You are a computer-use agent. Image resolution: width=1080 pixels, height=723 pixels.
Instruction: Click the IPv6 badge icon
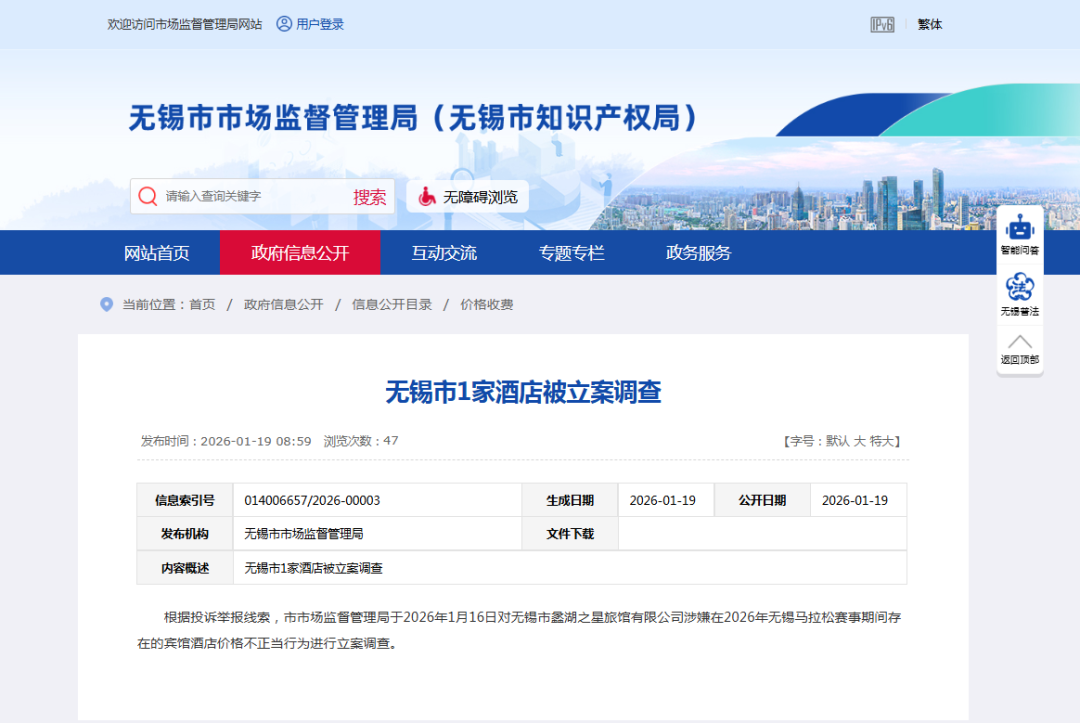[882, 25]
